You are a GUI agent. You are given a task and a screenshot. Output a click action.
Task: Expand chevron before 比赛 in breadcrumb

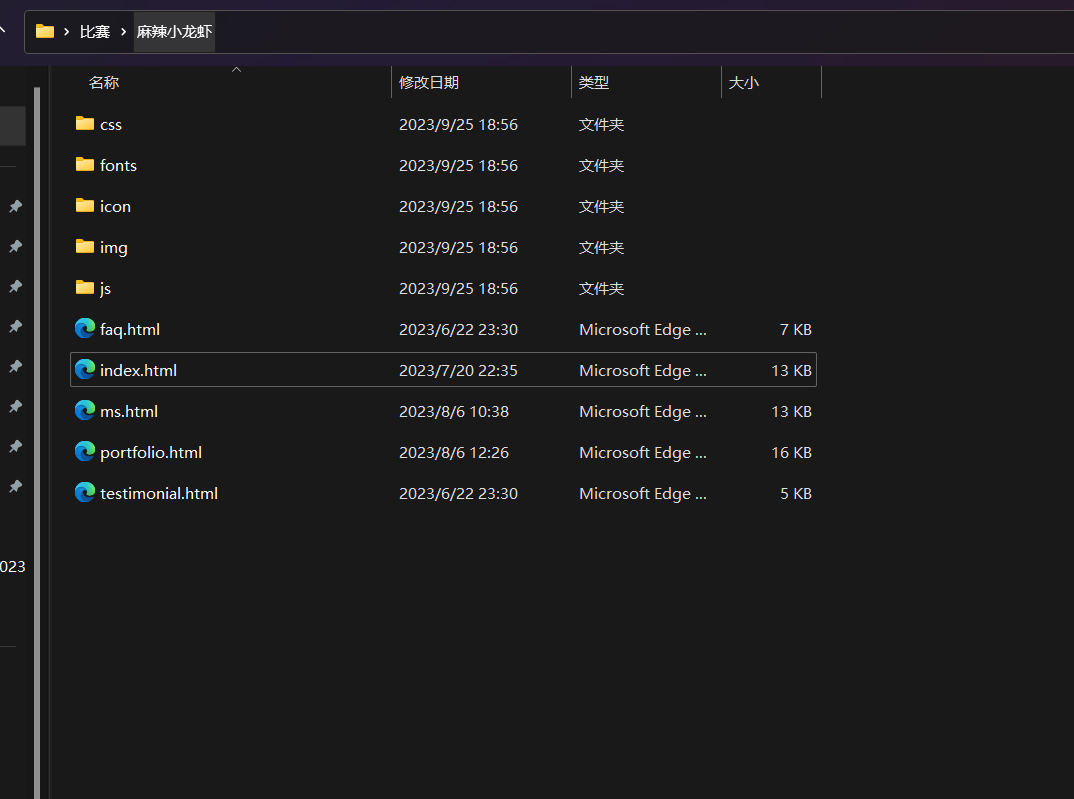(66, 32)
